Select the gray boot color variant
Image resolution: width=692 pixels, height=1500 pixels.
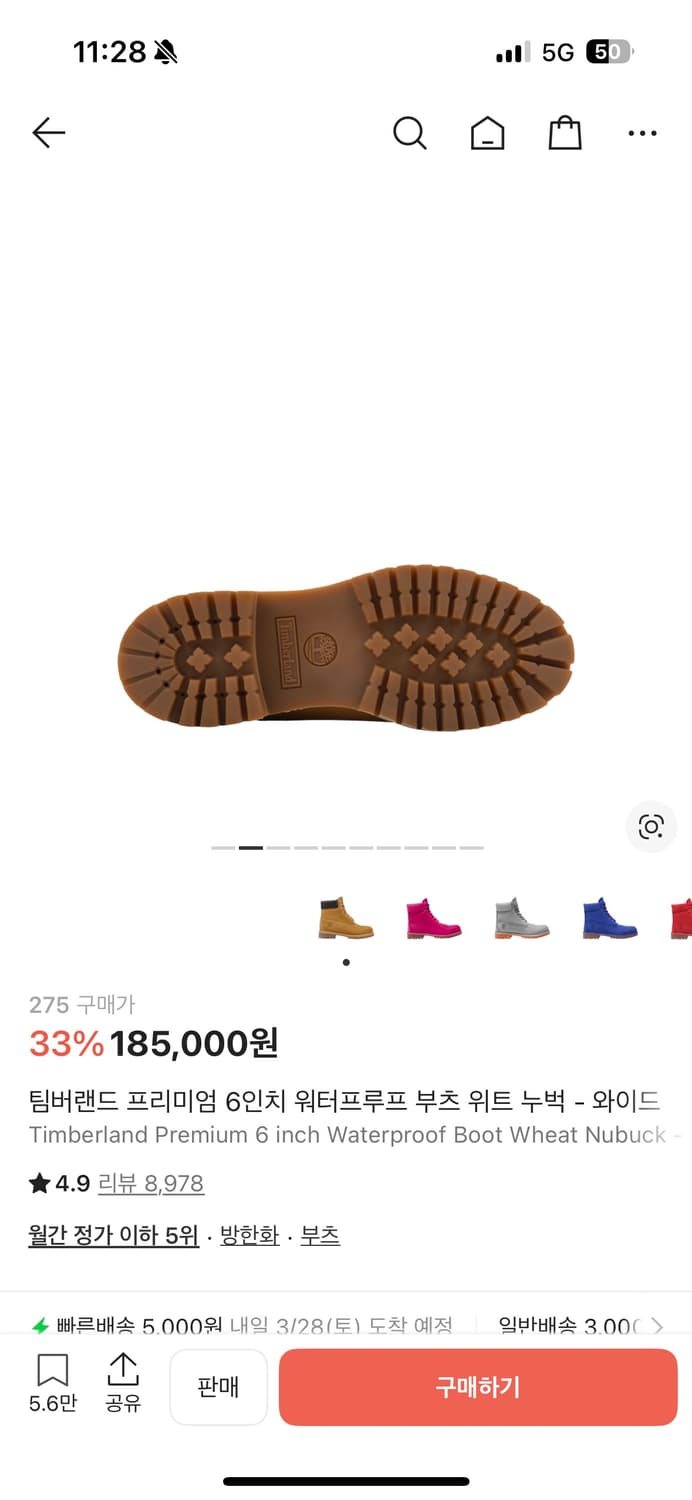pos(522,918)
